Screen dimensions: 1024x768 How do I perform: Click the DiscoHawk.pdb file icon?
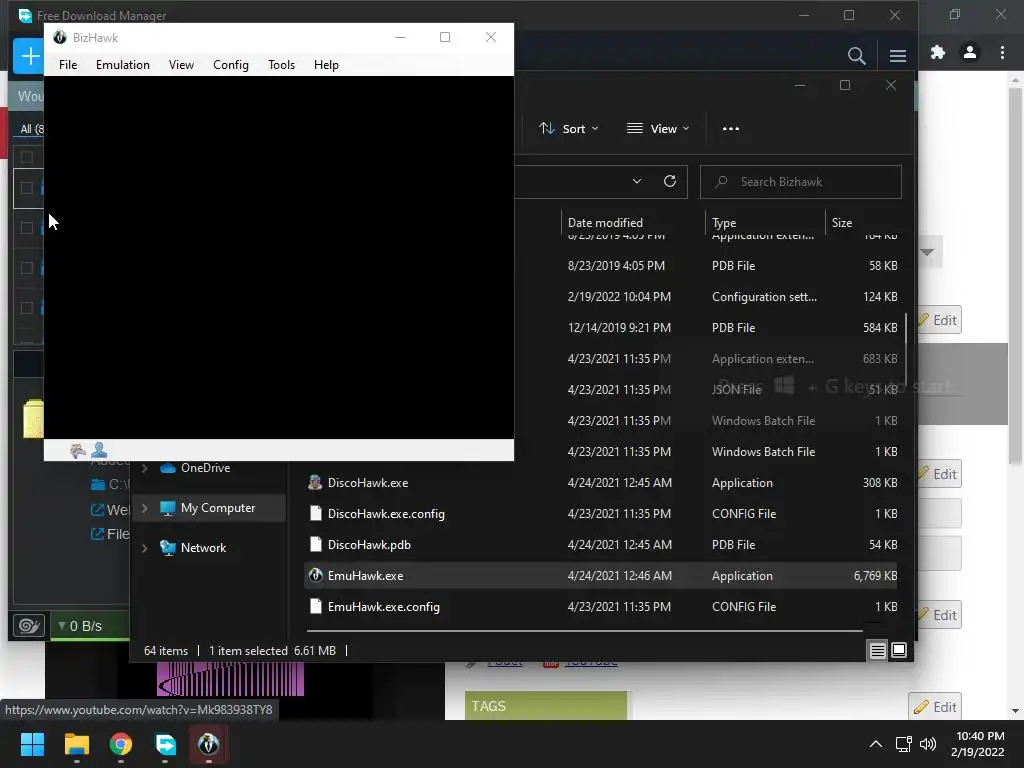tap(315, 545)
